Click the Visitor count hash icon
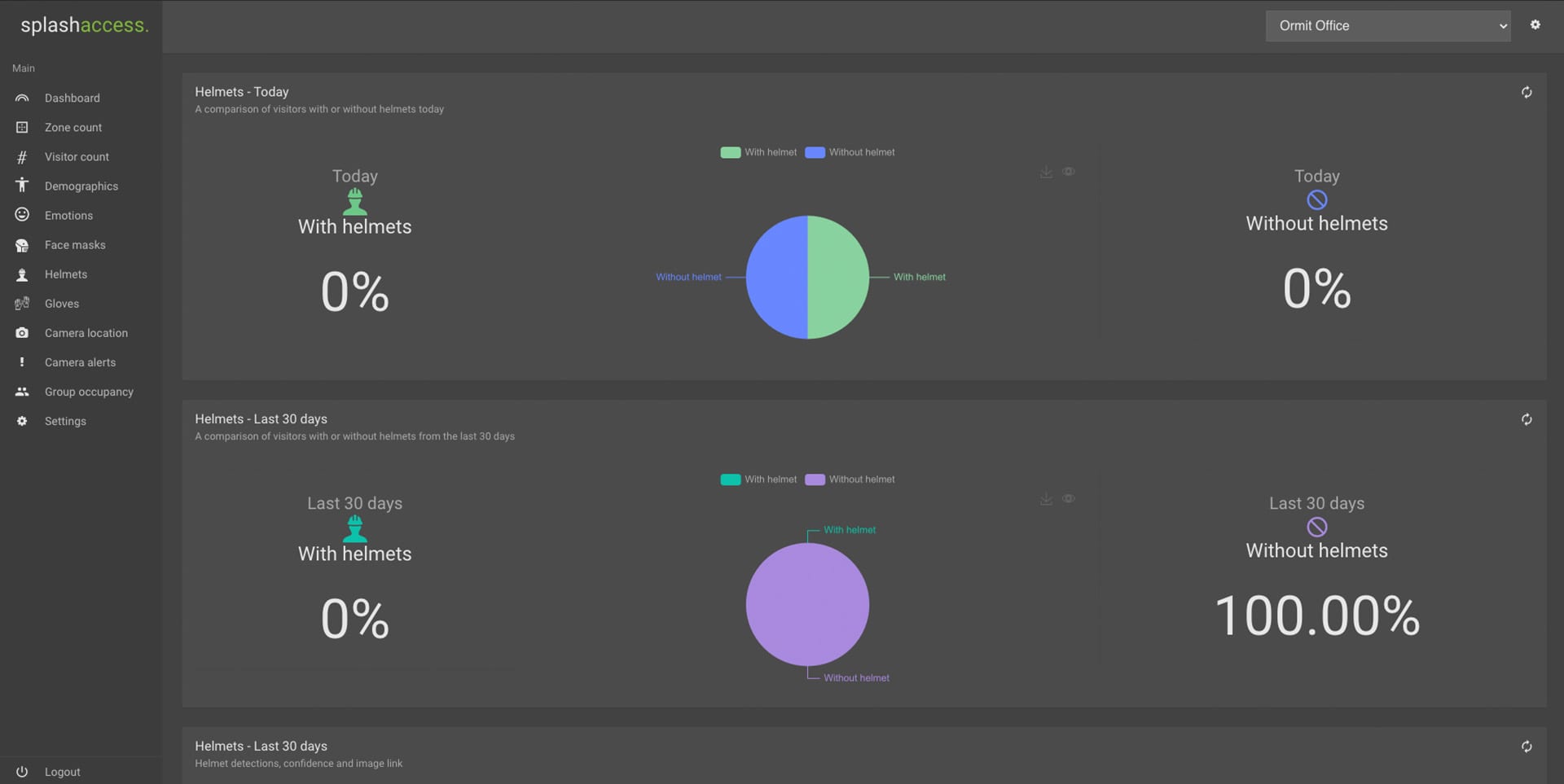Viewport: 1564px width, 784px height. click(22, 157)
